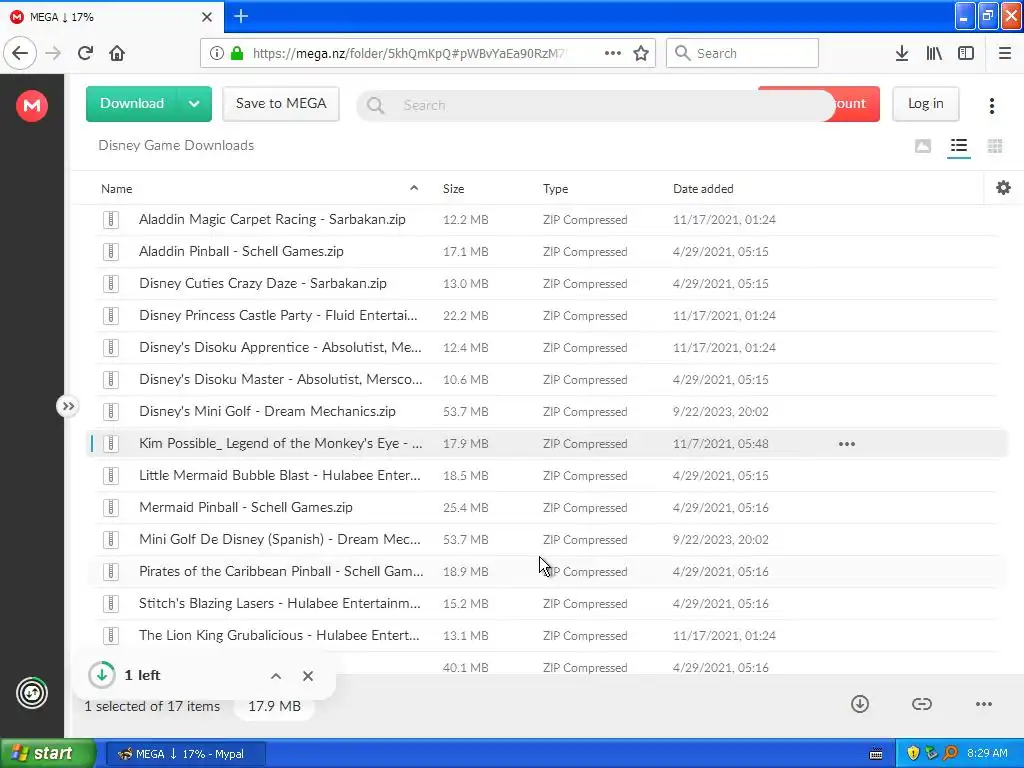Click the zip icon of Kim Possible row
Image resolution: width=1024 pixels, height=768 pixels.
[111, 443]
